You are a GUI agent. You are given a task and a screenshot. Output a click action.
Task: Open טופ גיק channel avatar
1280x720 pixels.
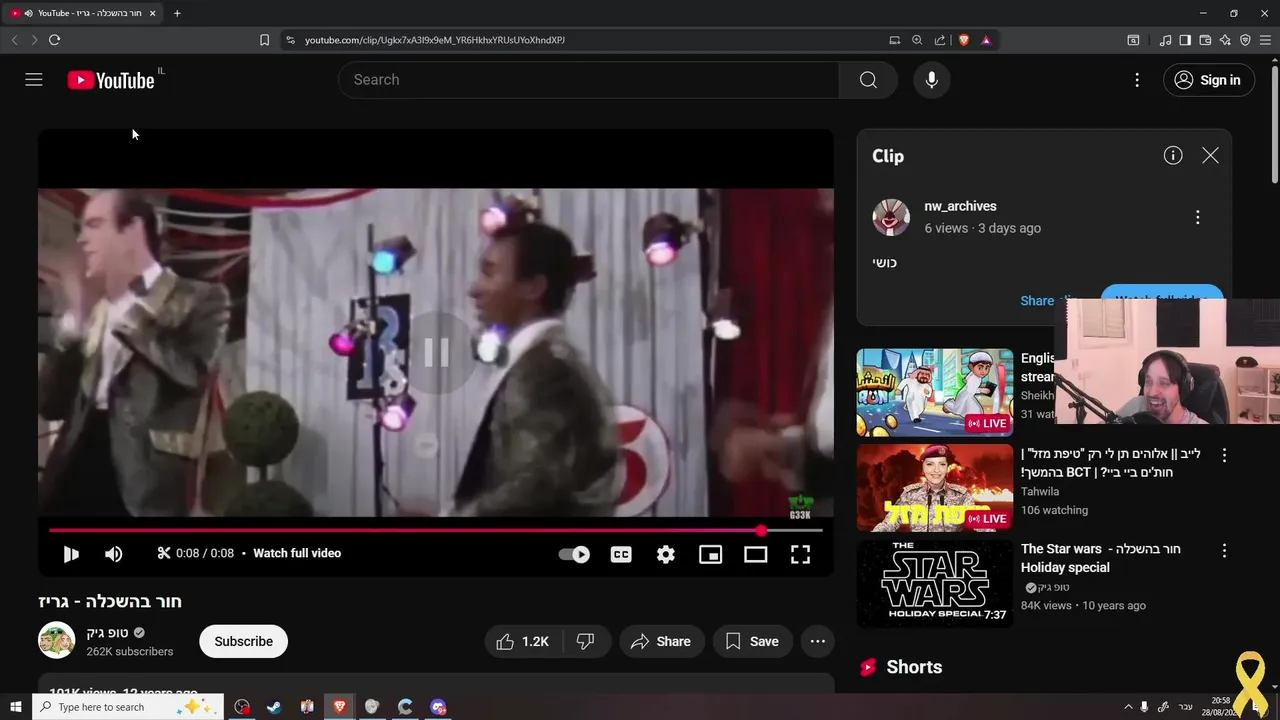coord(57,640)
